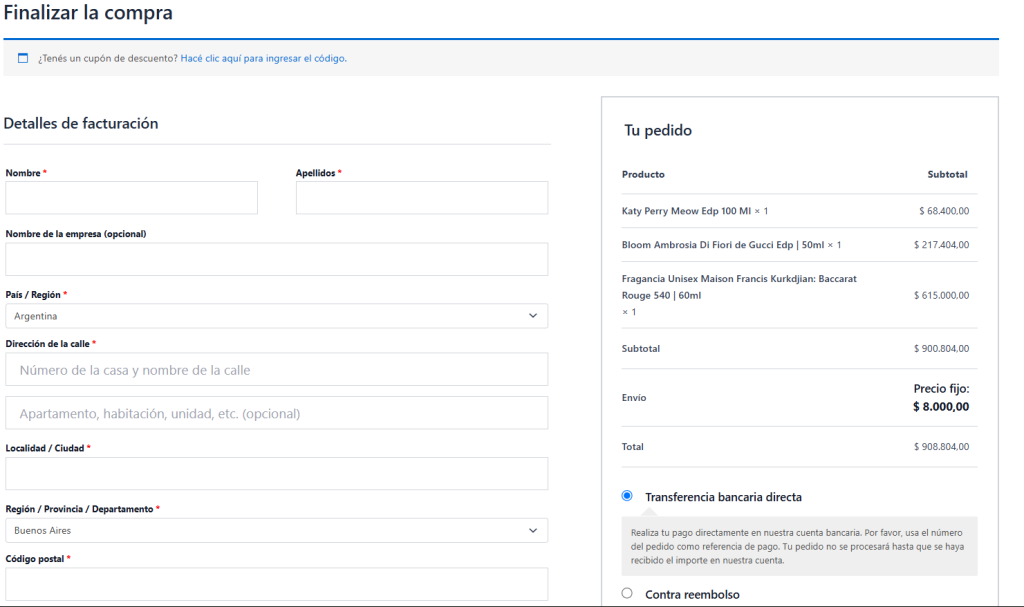The height and width of the screenshot is (607, 1024).
Task: Click the Baccarat Rouge 540 product name
Action: [739, 287]
